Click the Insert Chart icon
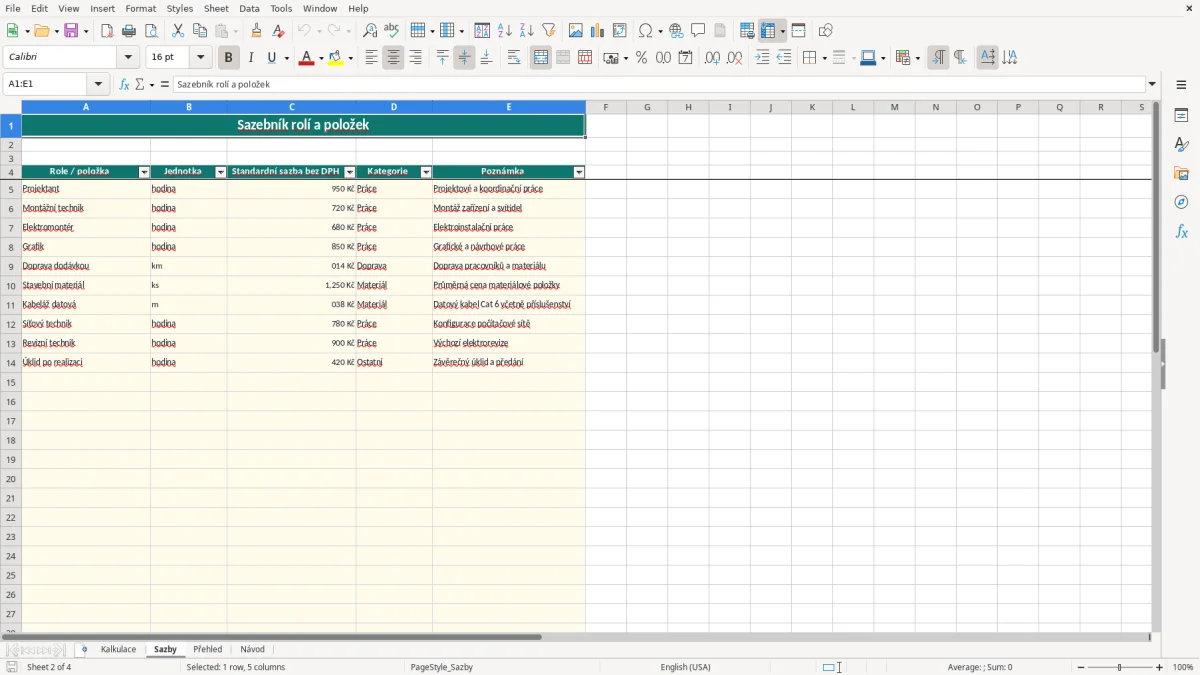 (x=597, y=31)
